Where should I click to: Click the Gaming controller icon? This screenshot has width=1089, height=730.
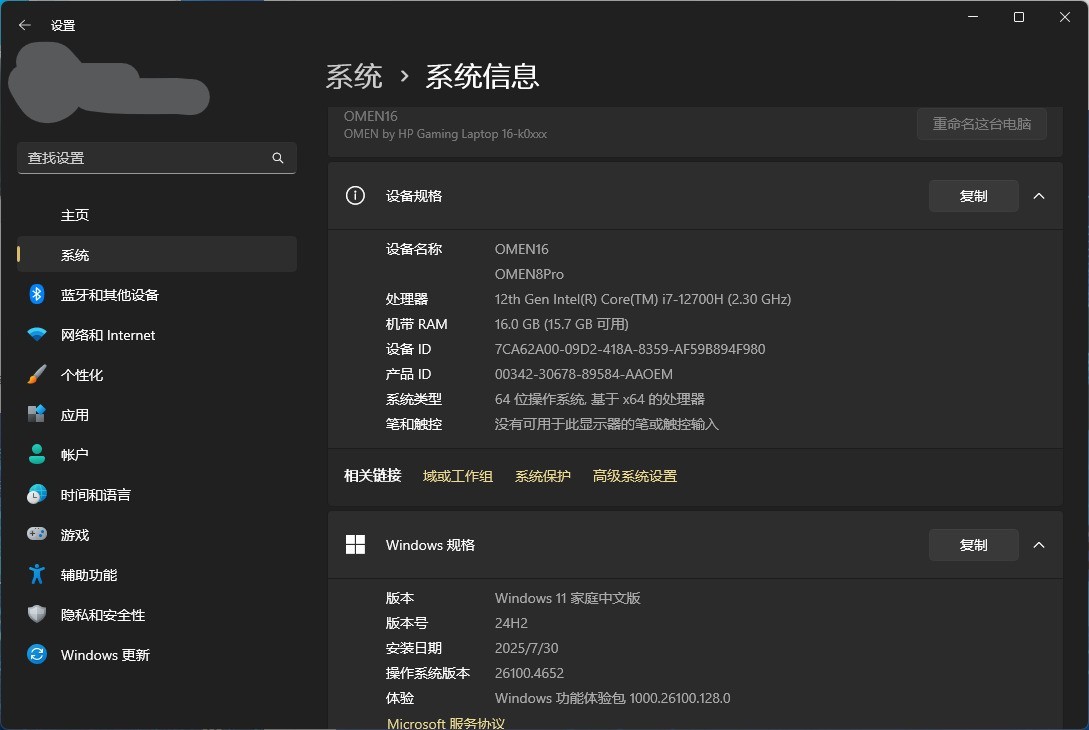click(x=37, y=535)
